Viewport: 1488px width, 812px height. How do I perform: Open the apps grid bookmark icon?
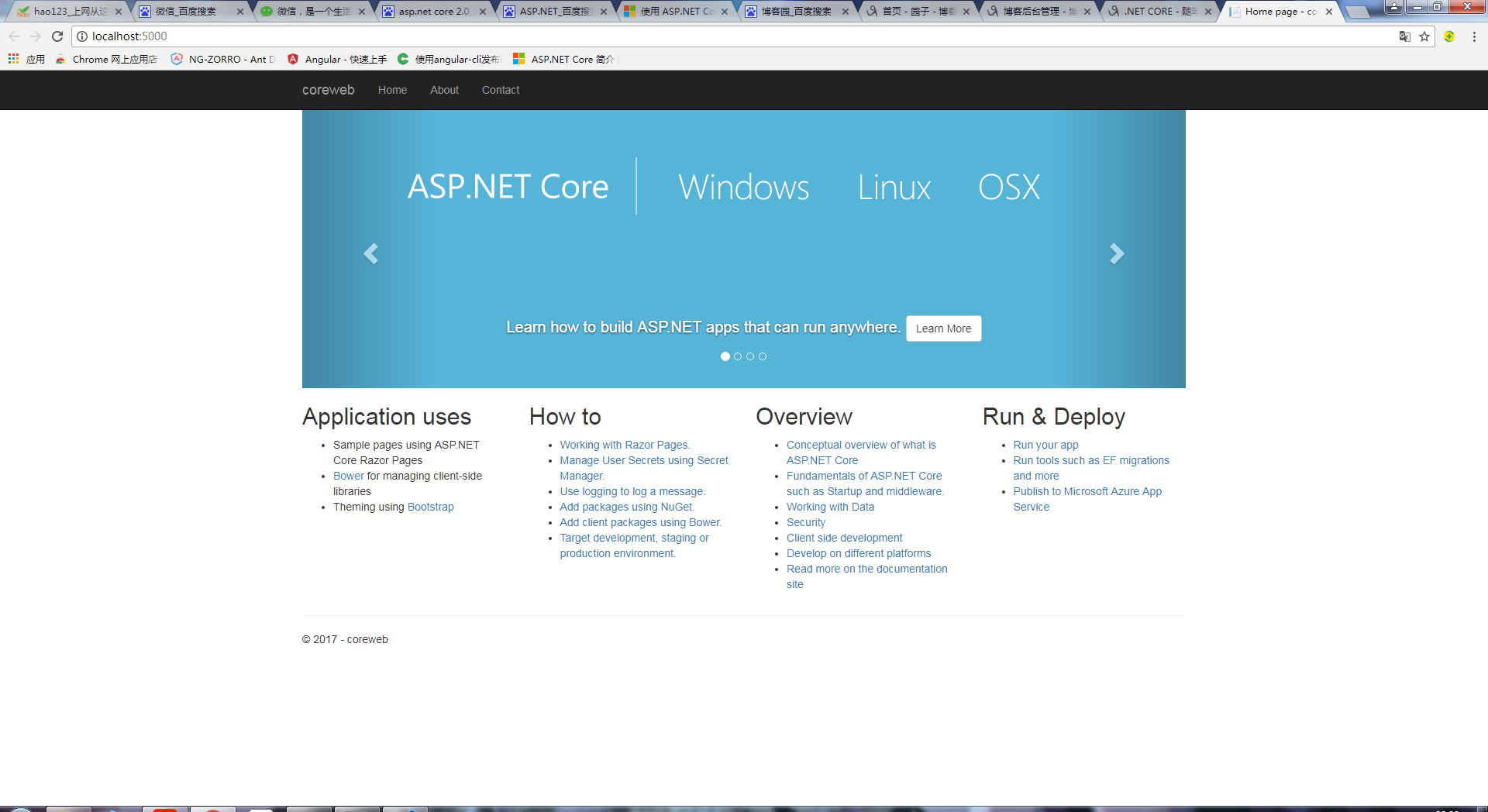coord(13,59)
